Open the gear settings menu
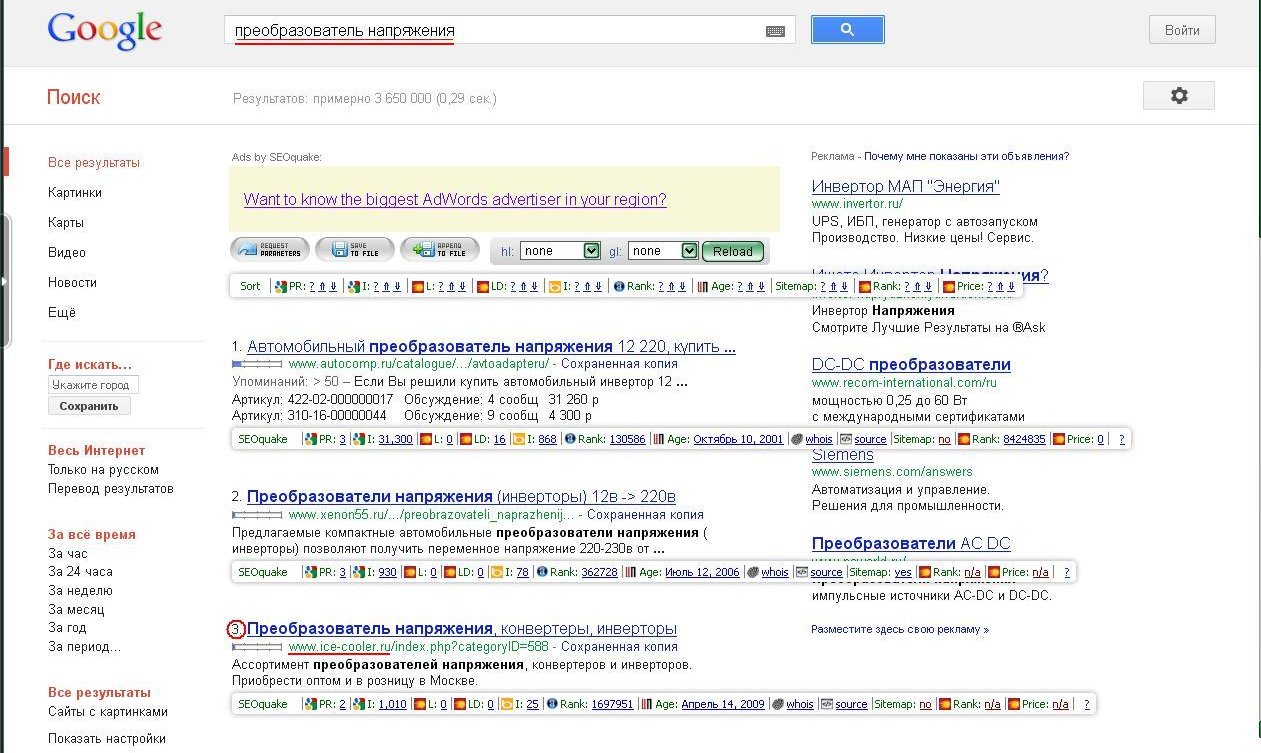This screenshot has height=753, width=1261. tap(1179, 95)
